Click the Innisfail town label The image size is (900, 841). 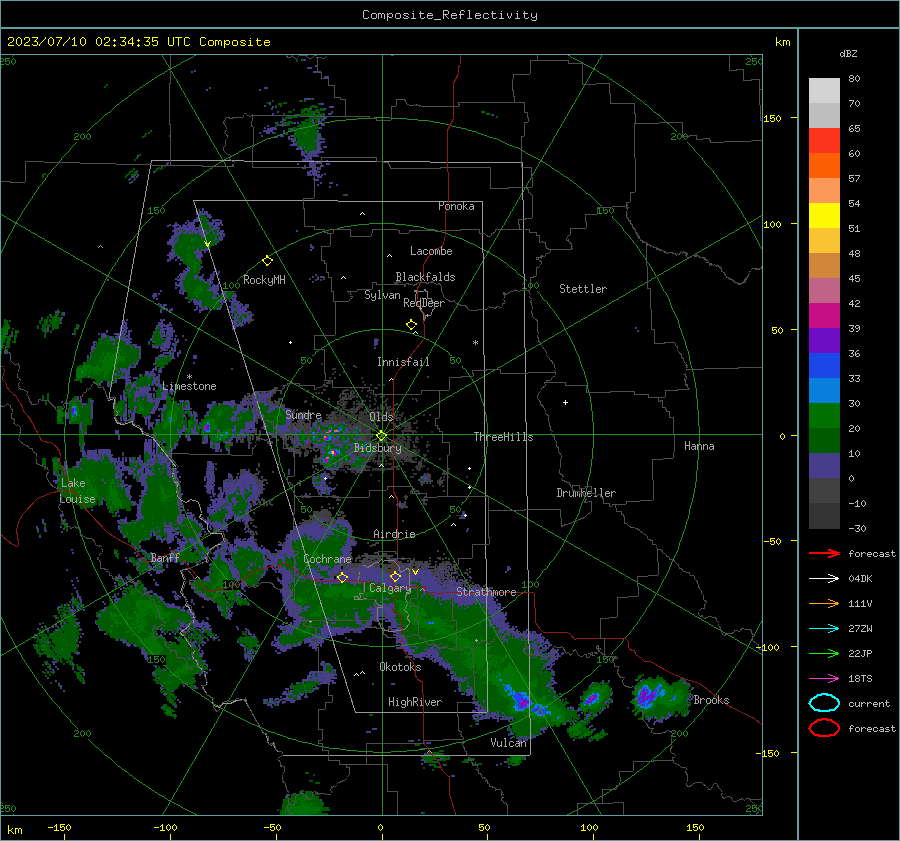pos(403,362)
